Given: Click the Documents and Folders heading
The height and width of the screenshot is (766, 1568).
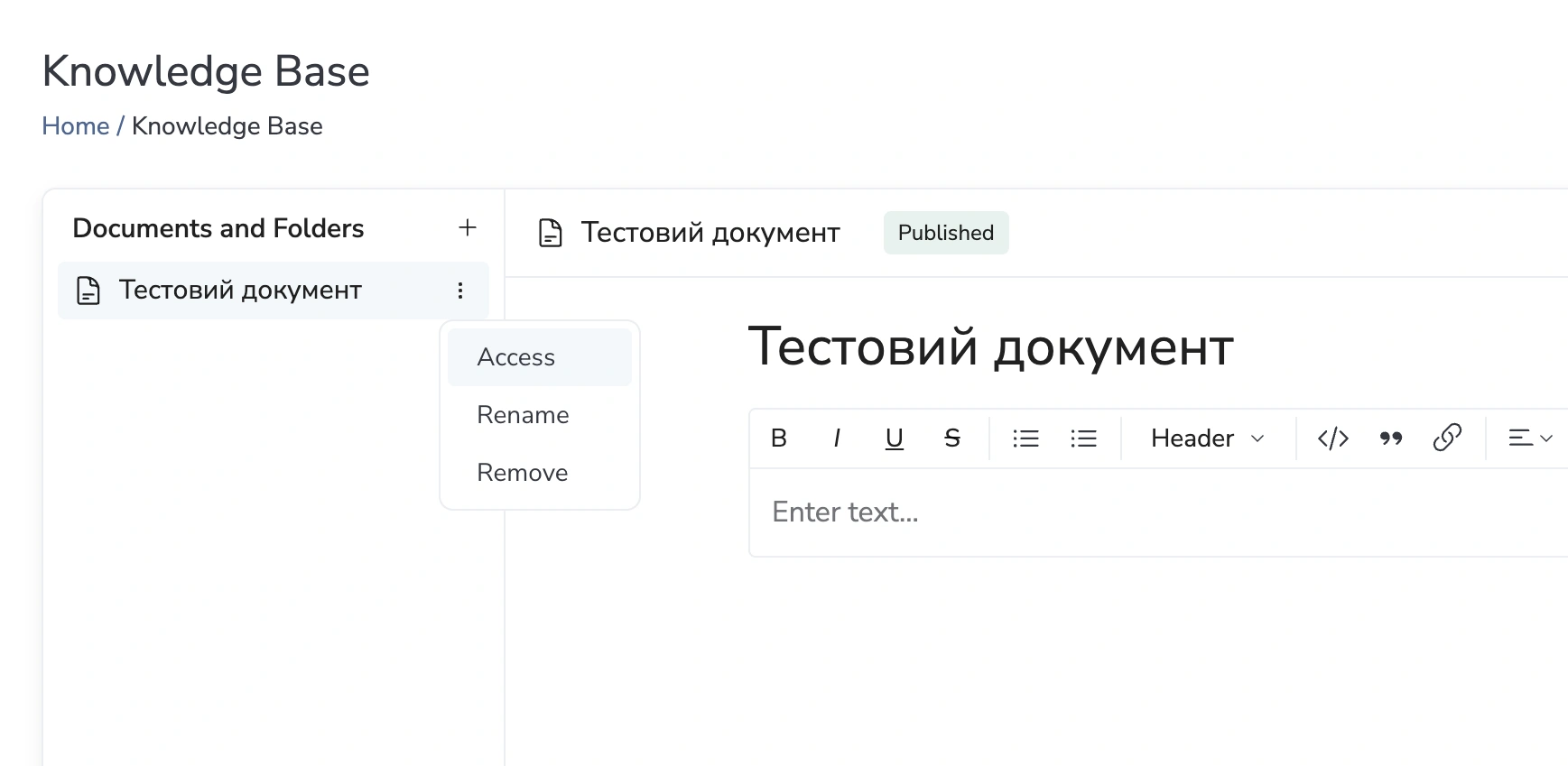Looking at the screenshot, I should [218, 228].
